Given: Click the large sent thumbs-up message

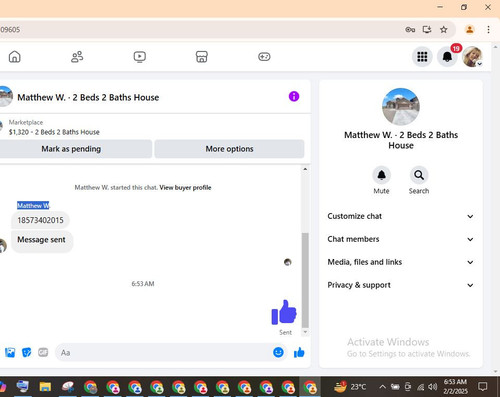Looking at the screenshot, I should click(284, 312).
